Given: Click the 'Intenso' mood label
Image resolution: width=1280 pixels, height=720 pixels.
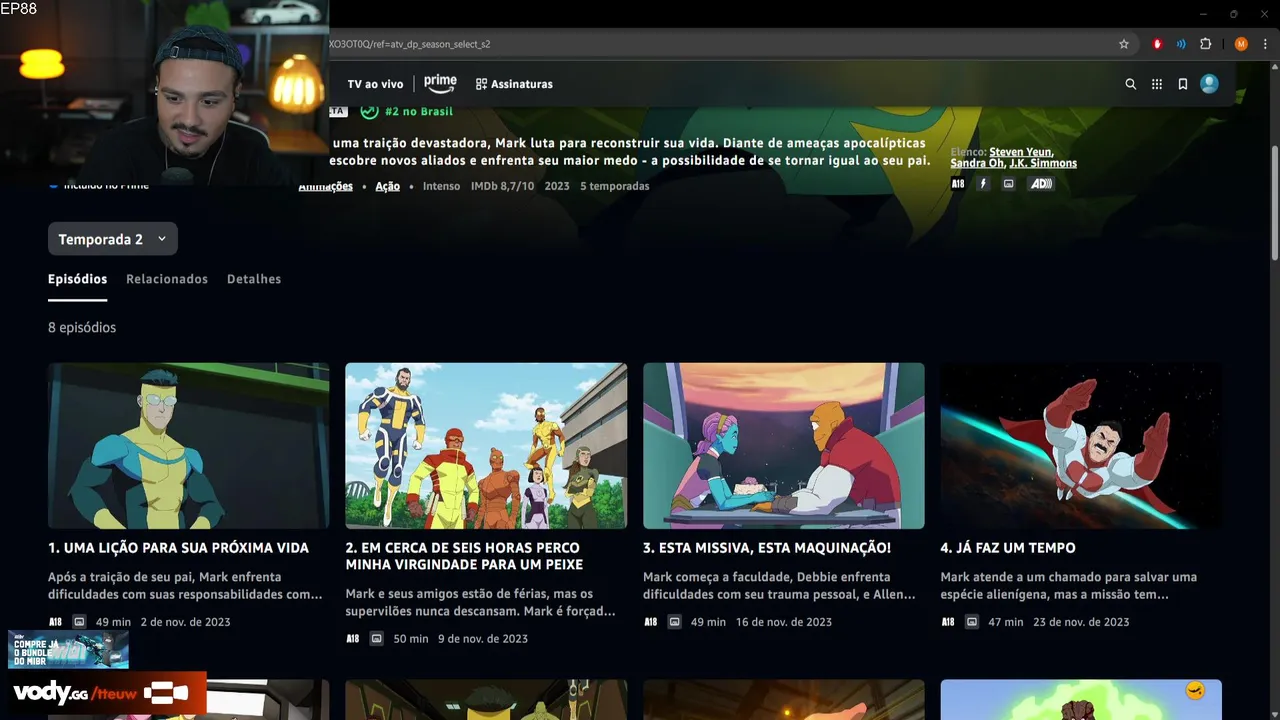Looking at the screenshot, I should tap(441, 186).
